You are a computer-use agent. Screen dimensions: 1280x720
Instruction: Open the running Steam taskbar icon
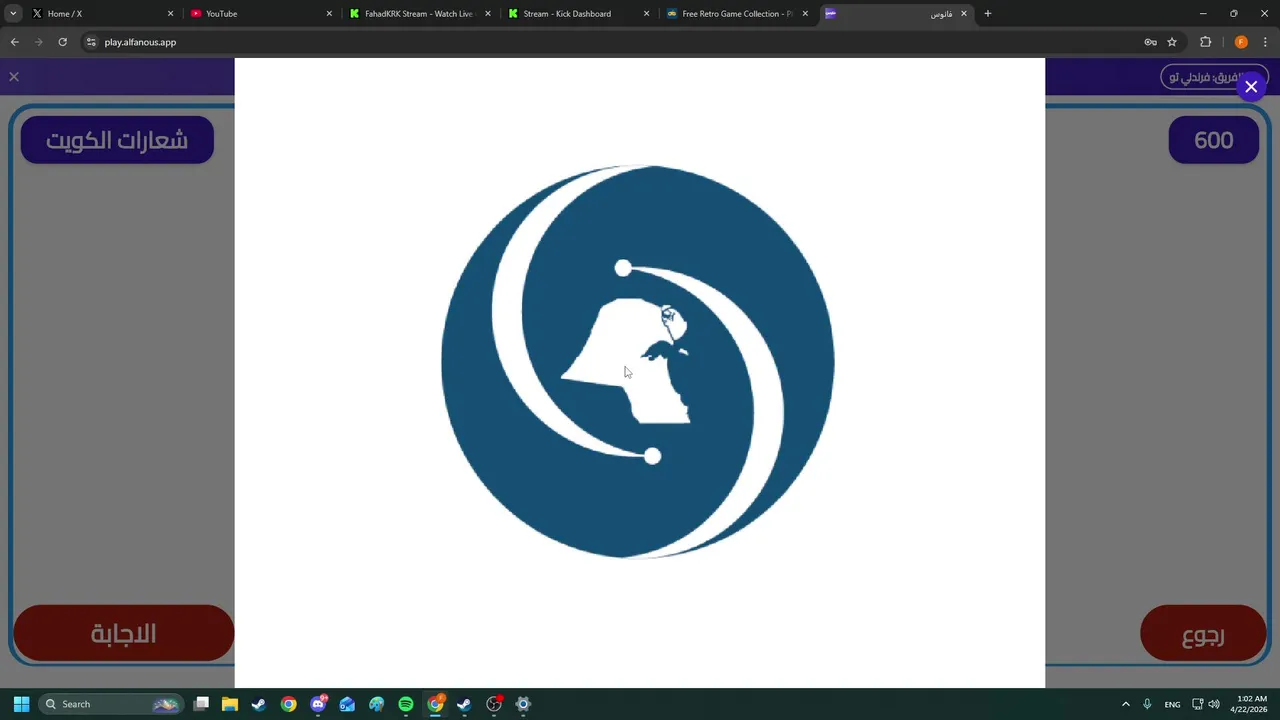(x=464, y=704)
